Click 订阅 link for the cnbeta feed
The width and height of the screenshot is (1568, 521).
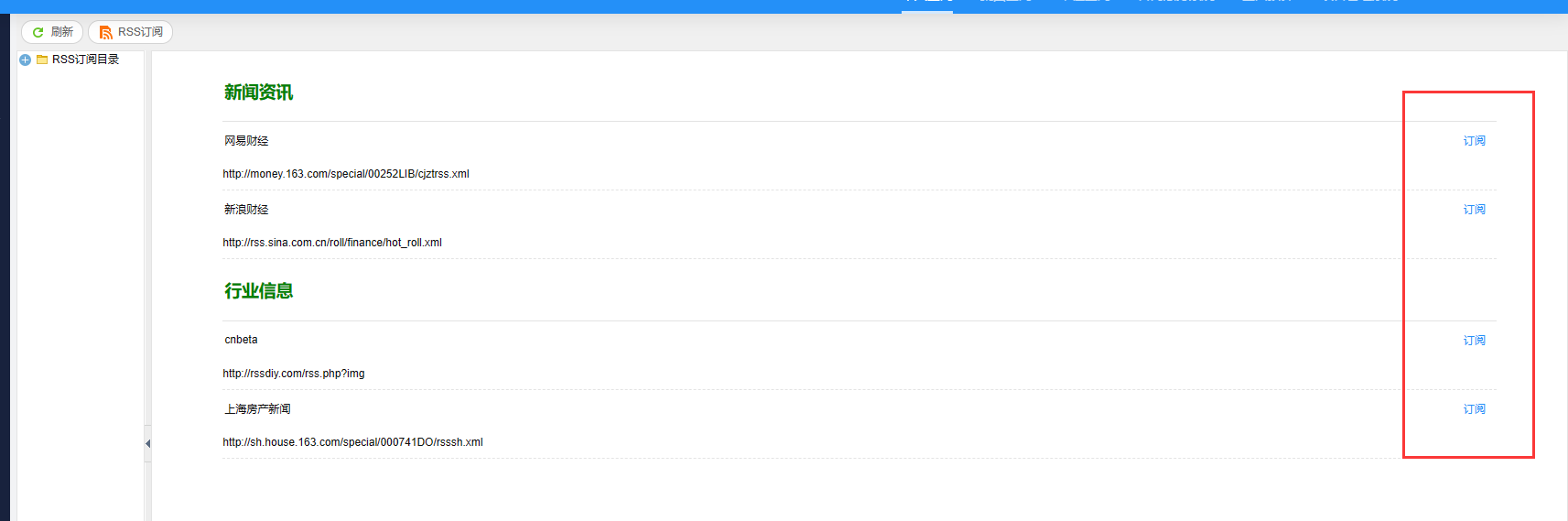click(1474, 341)
